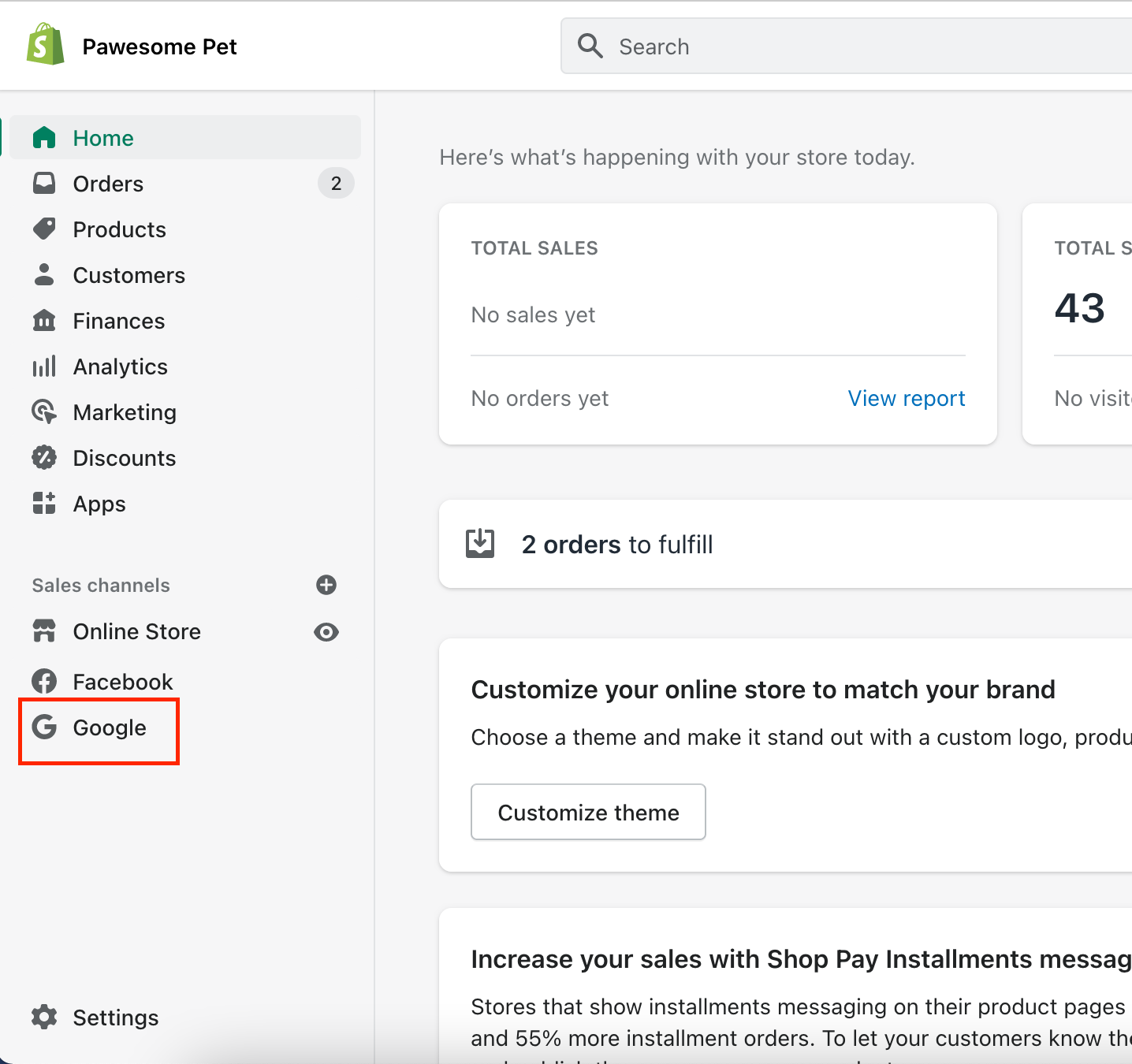
Task: Click the Google G logo icon
Action: [44, 727]
